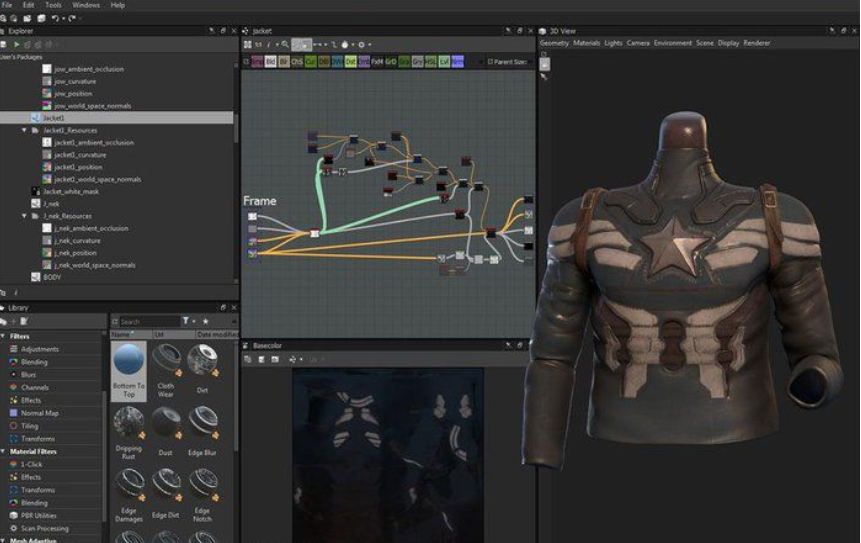Collapse the Material Filters category

pos(4,451)
